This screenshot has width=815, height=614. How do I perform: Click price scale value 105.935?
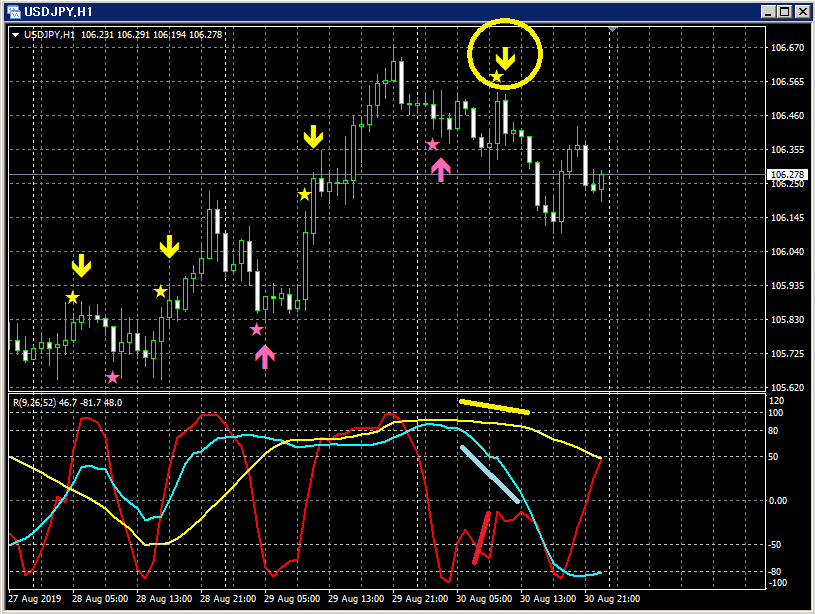point(787,286)
